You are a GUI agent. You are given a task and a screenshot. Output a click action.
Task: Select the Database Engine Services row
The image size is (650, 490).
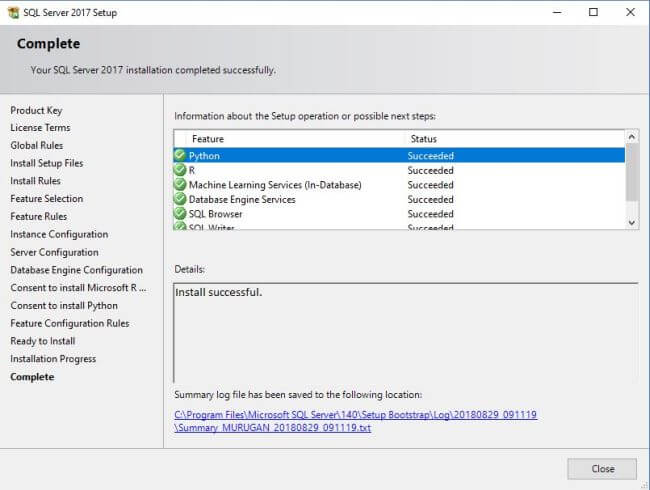(x=399, y=199)
